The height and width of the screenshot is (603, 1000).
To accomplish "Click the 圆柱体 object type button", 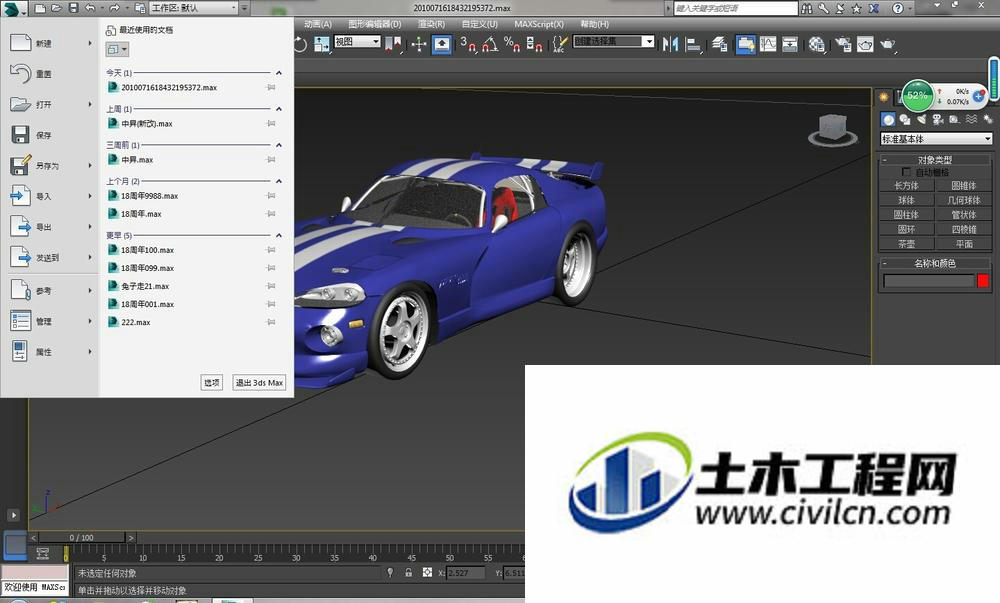I will coord(906,215).
